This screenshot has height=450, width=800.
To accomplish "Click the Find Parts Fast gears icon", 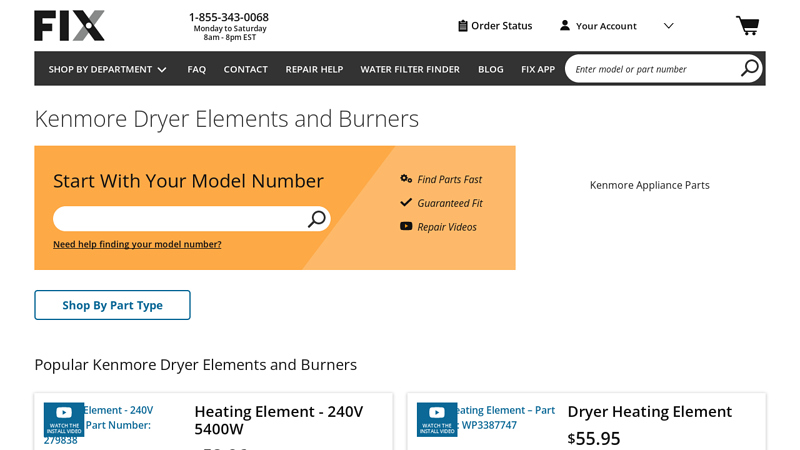I will [406, 179].
